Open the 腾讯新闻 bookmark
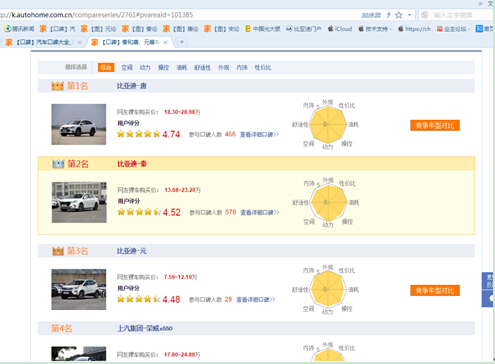495x364 pixels. [19, 29]
